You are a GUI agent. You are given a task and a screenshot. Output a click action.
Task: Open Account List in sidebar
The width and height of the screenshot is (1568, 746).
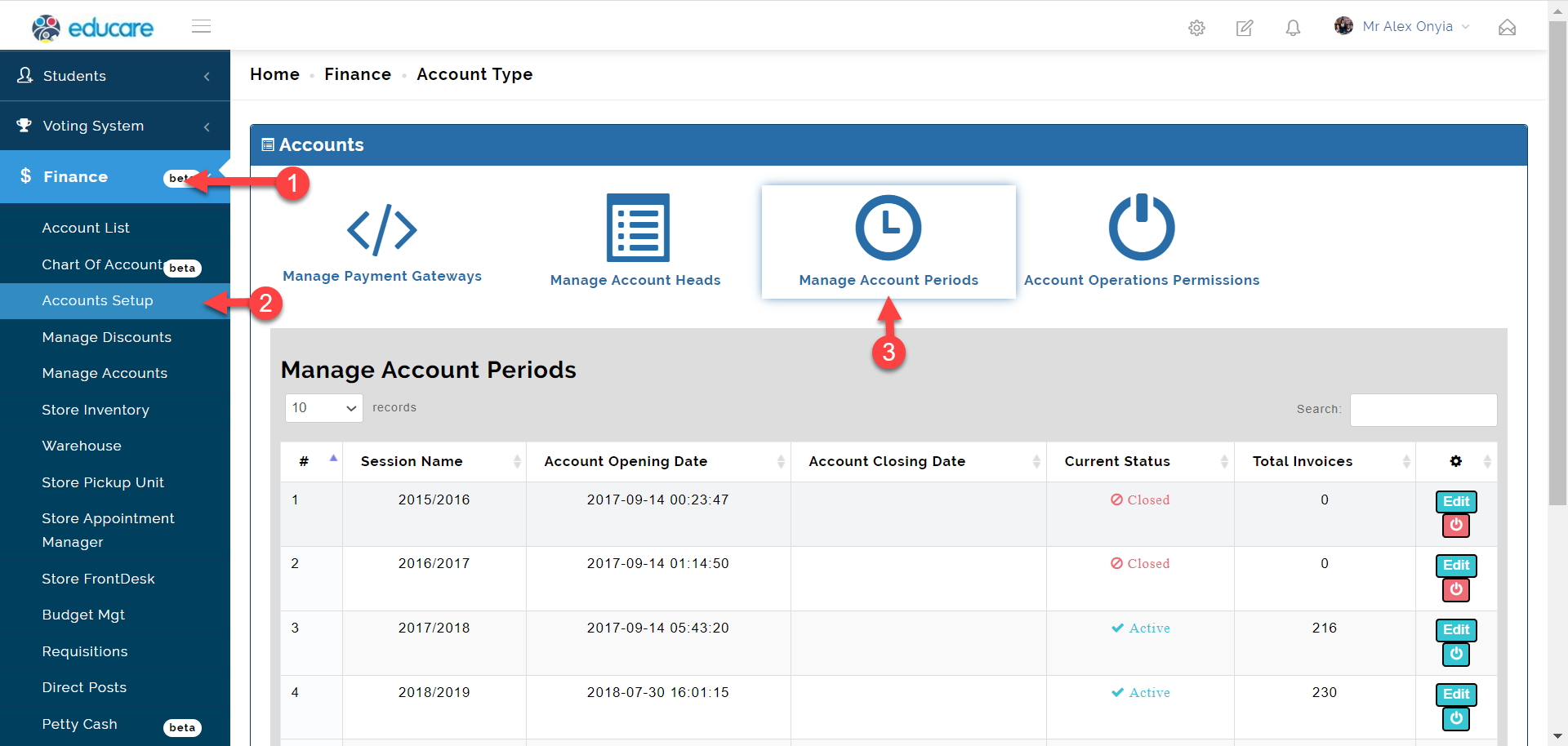coord(86,228)
